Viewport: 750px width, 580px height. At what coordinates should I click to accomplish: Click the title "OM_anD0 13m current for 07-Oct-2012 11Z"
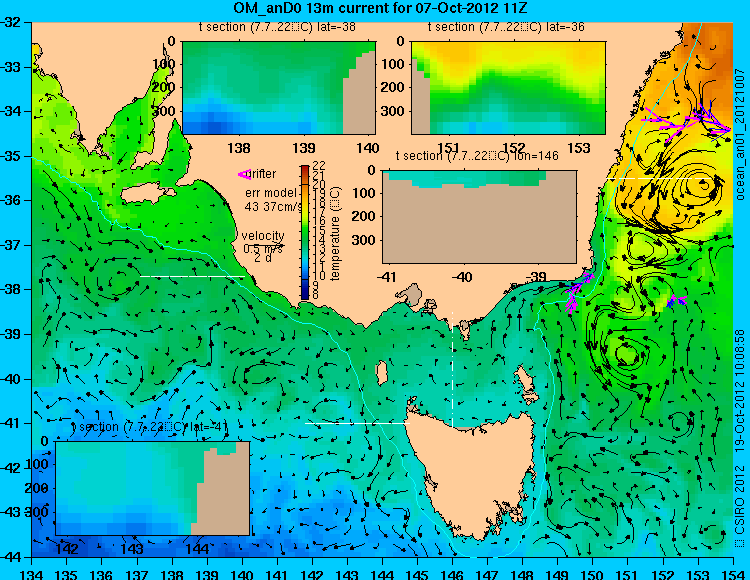pos(380,8)
